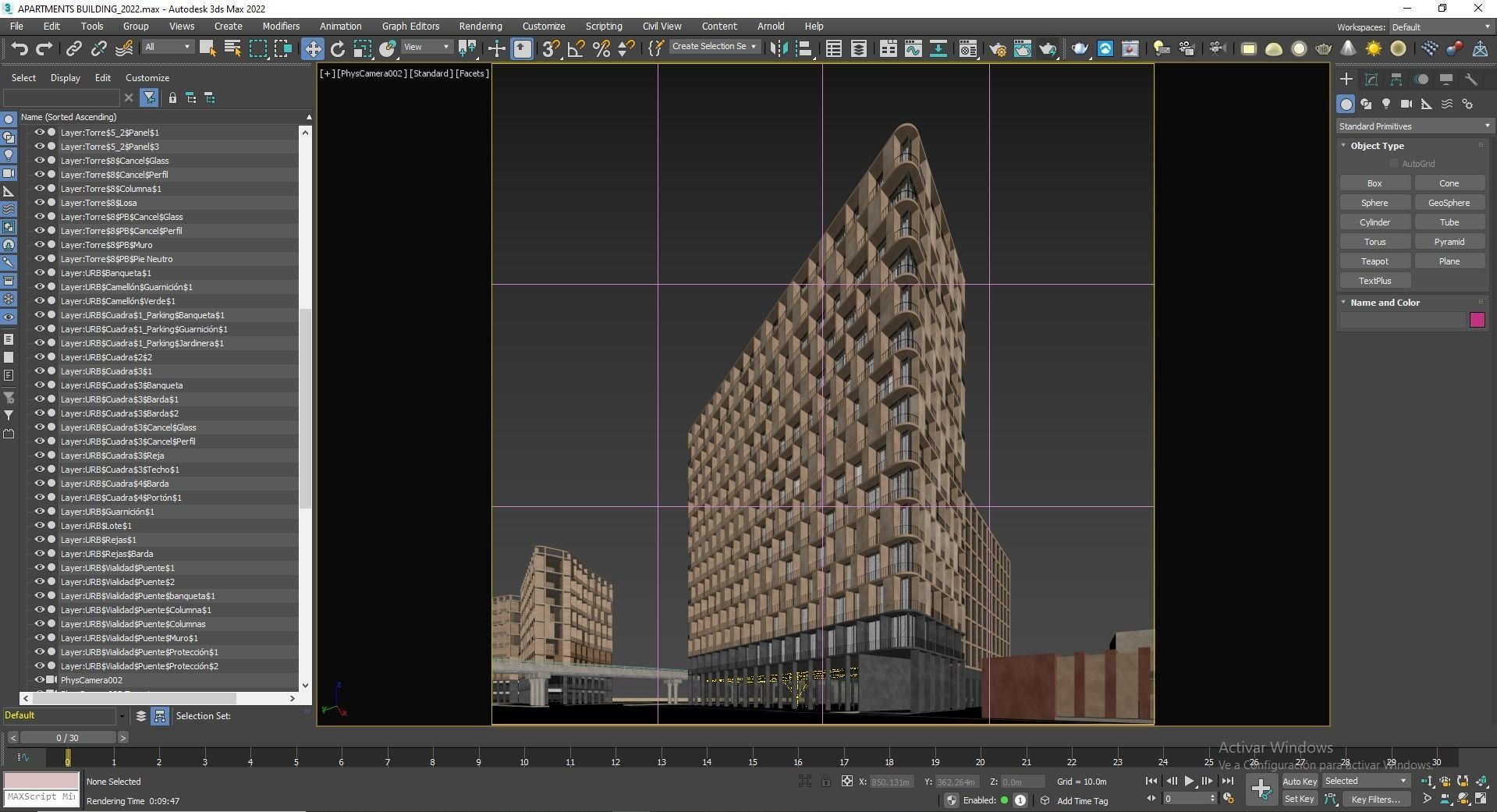This screenshot has width=1497, height=812.
Task: Click the Teapot primitive button
Action: 1375,261
